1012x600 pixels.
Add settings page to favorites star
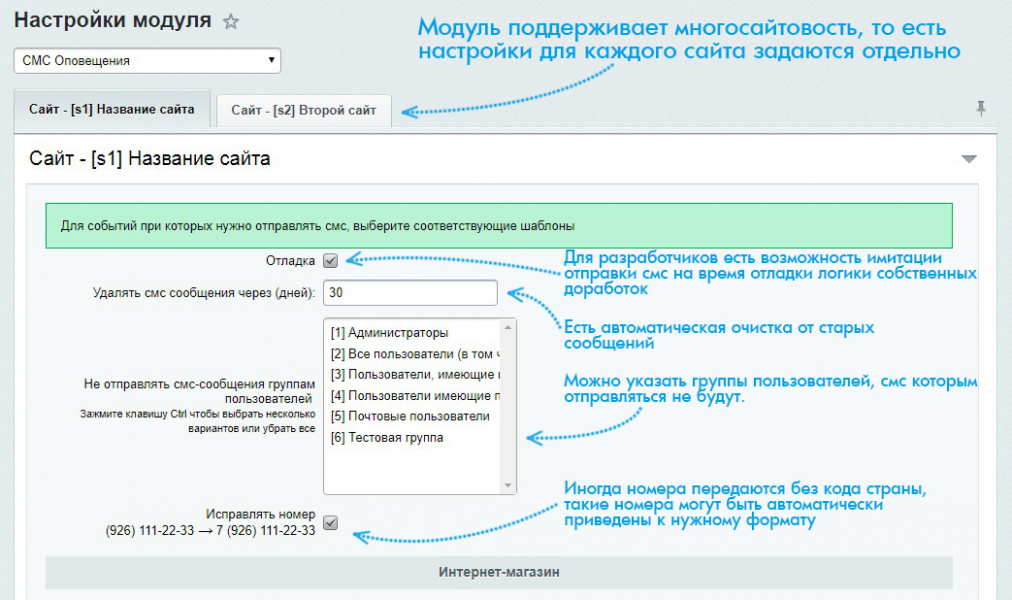pos(230,22)
